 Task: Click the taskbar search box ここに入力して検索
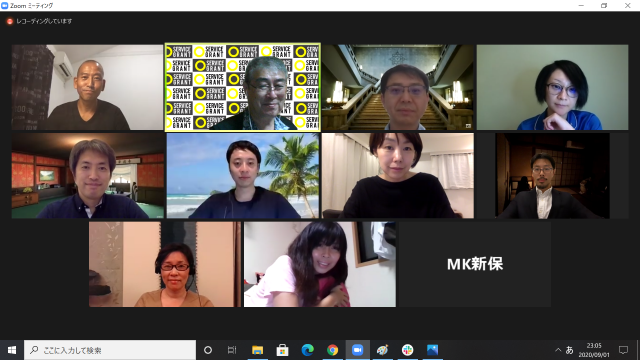point(110,350)
